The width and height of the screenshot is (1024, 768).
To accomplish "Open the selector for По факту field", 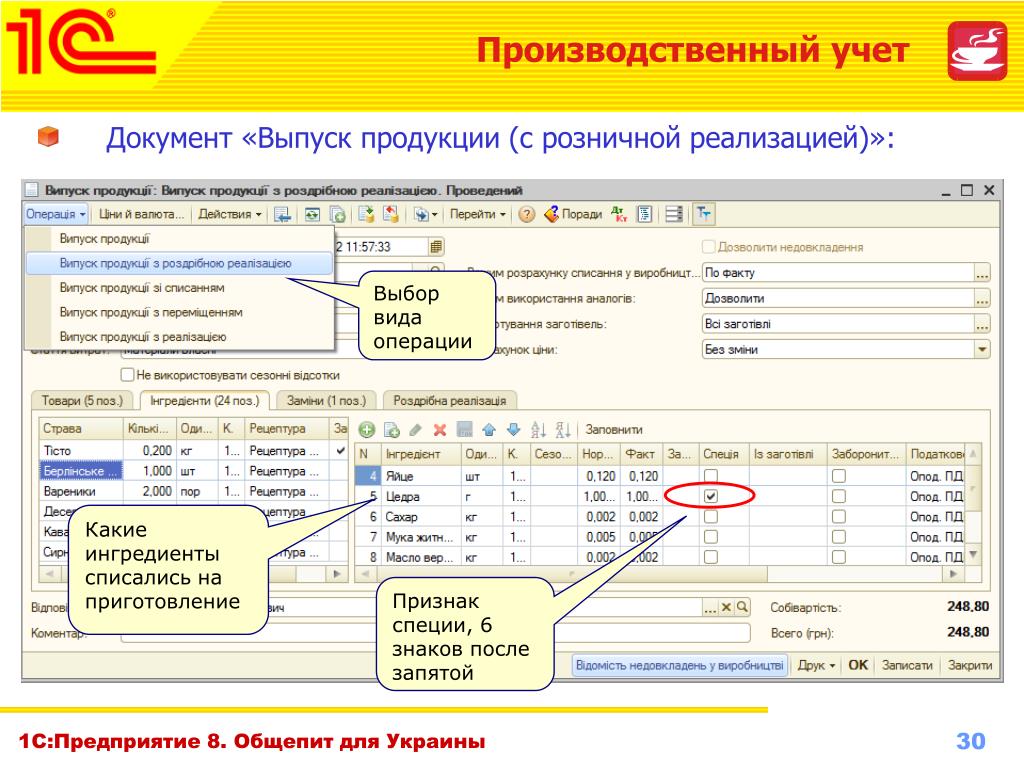I will pos(982,273).
